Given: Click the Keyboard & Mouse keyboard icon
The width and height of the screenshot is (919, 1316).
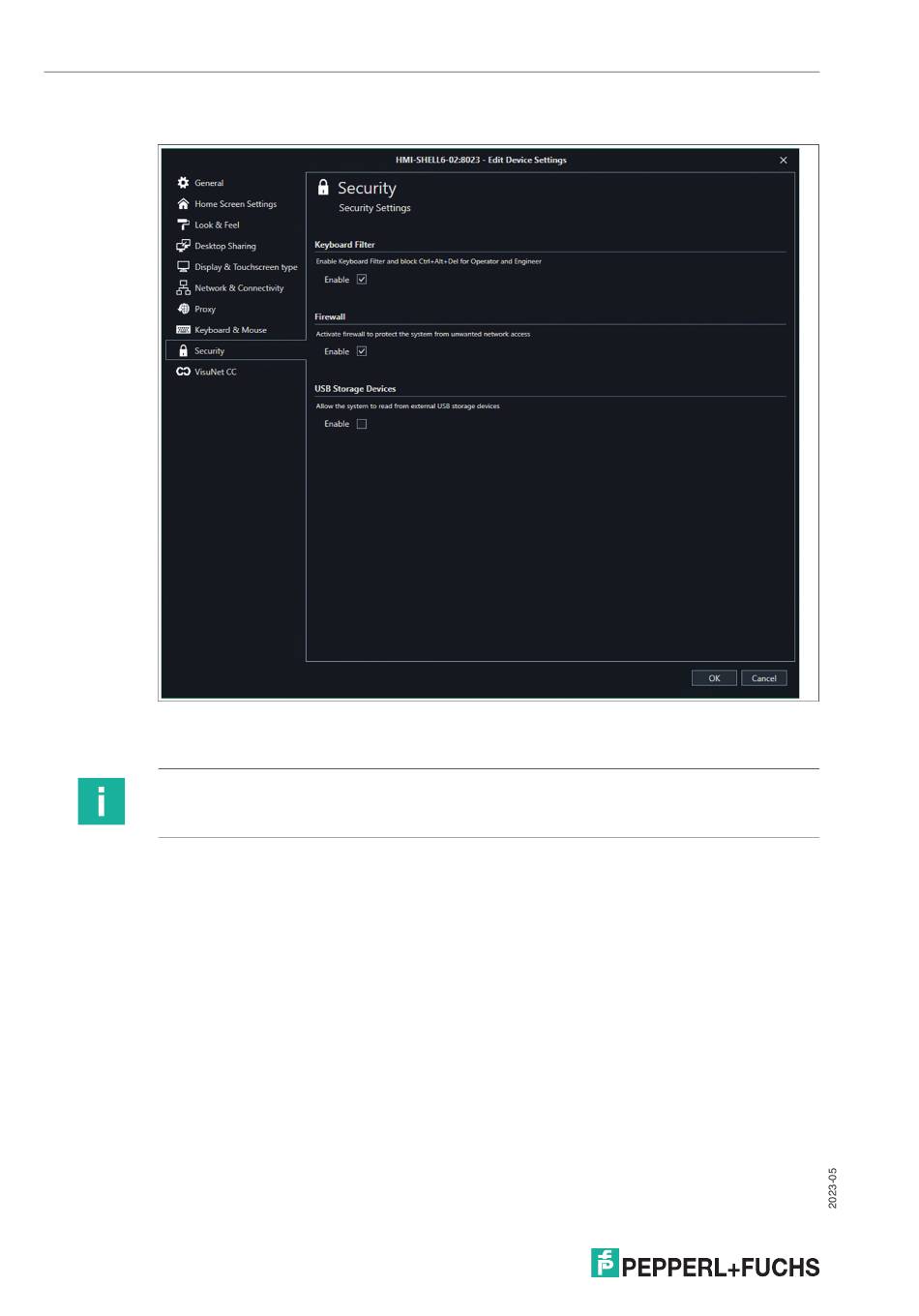Looking at the screenshot, I should [183, 330].
